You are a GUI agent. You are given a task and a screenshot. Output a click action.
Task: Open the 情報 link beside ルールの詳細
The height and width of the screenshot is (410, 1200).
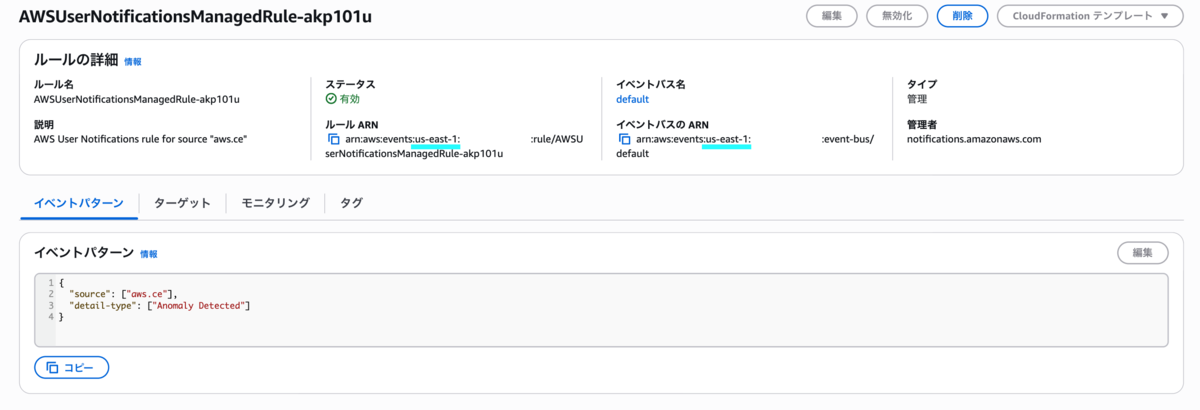[133, 61]
